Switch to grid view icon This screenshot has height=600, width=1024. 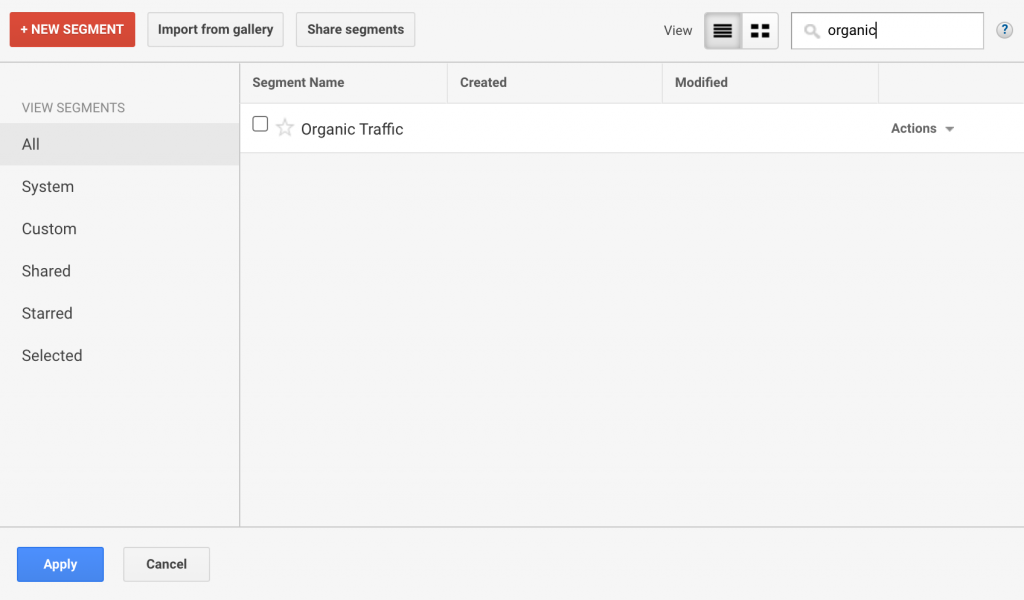pyautogui.click(x=760, y=31)
